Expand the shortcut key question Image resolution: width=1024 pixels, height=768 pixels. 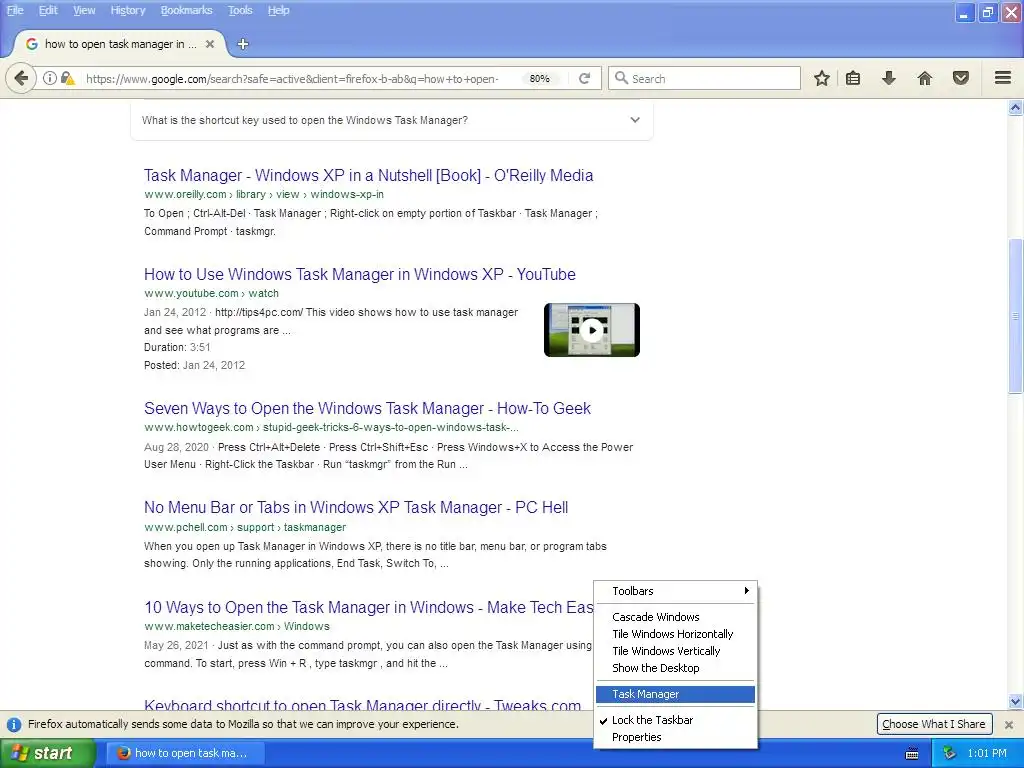[392, 120]
